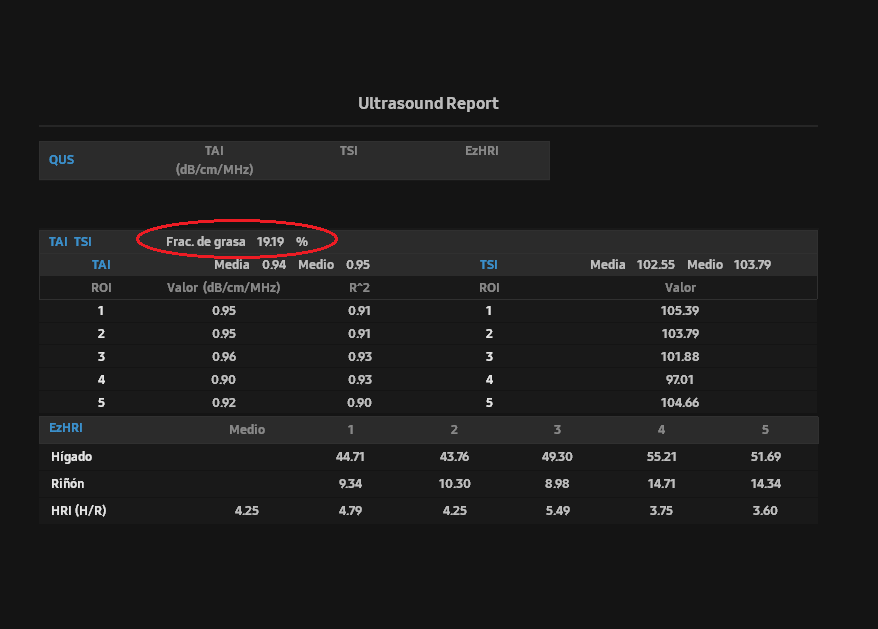The image size is (878, 629).
Task: Select the TSI value 105.39 for ROI 1
Action: click(x=680, y=311)
